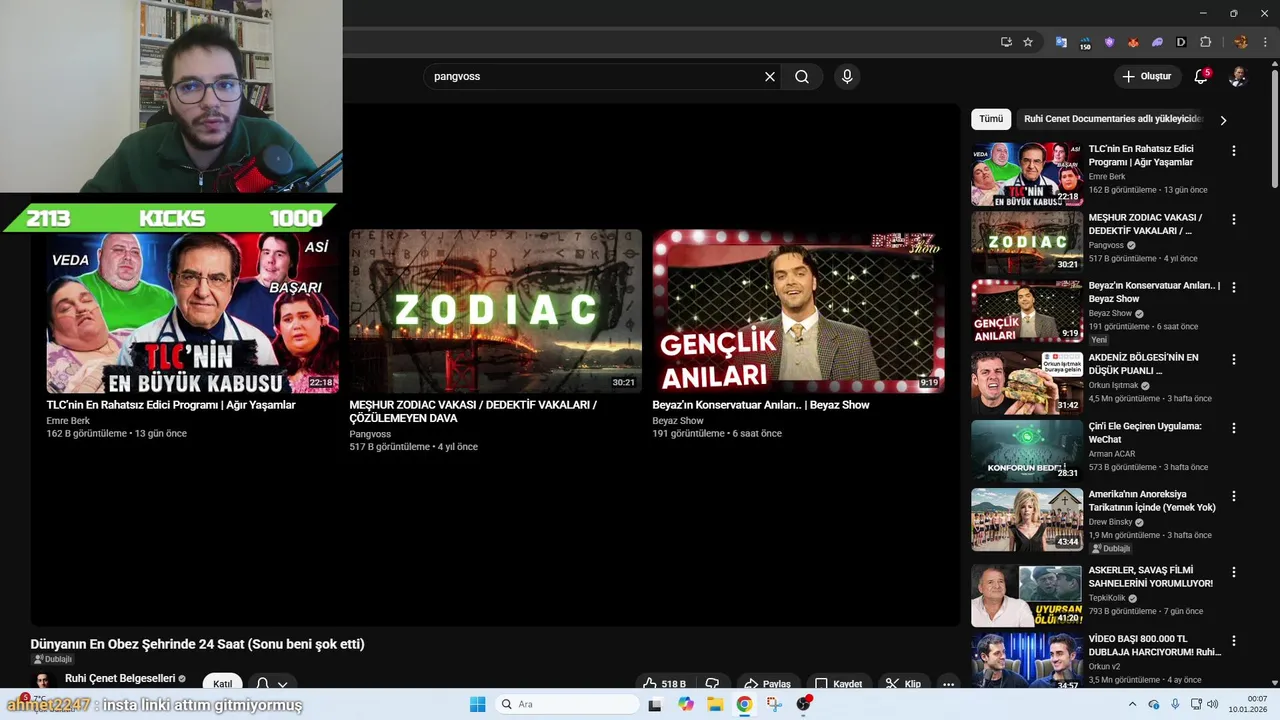Screen dimensions: 1280x720
Task: Open options for Beyaz'ın Konservatuar sidebar video
Action: (x=1234, y=287)
